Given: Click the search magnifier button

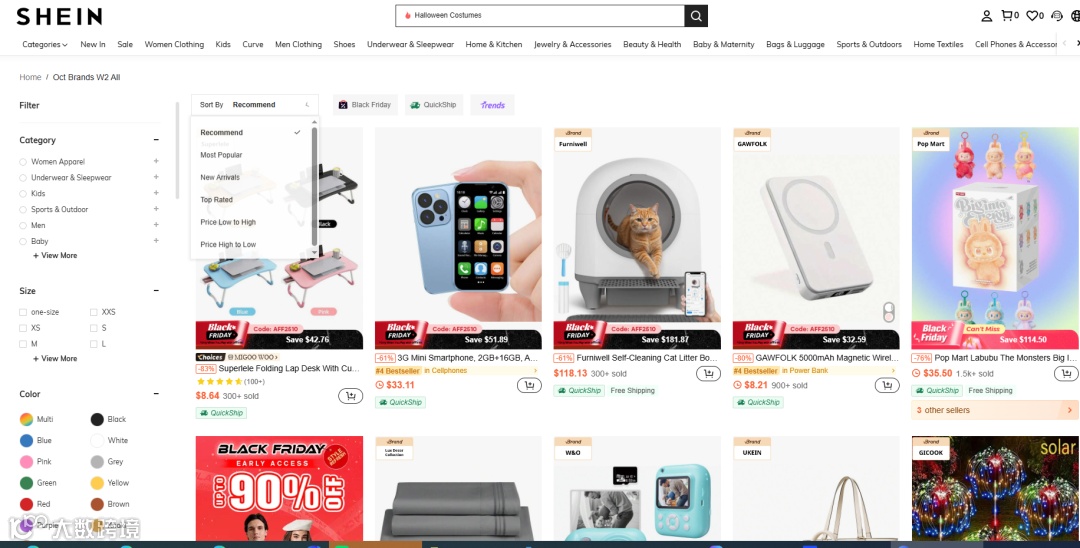Looking at the screenshot, I should click(696, 16).
